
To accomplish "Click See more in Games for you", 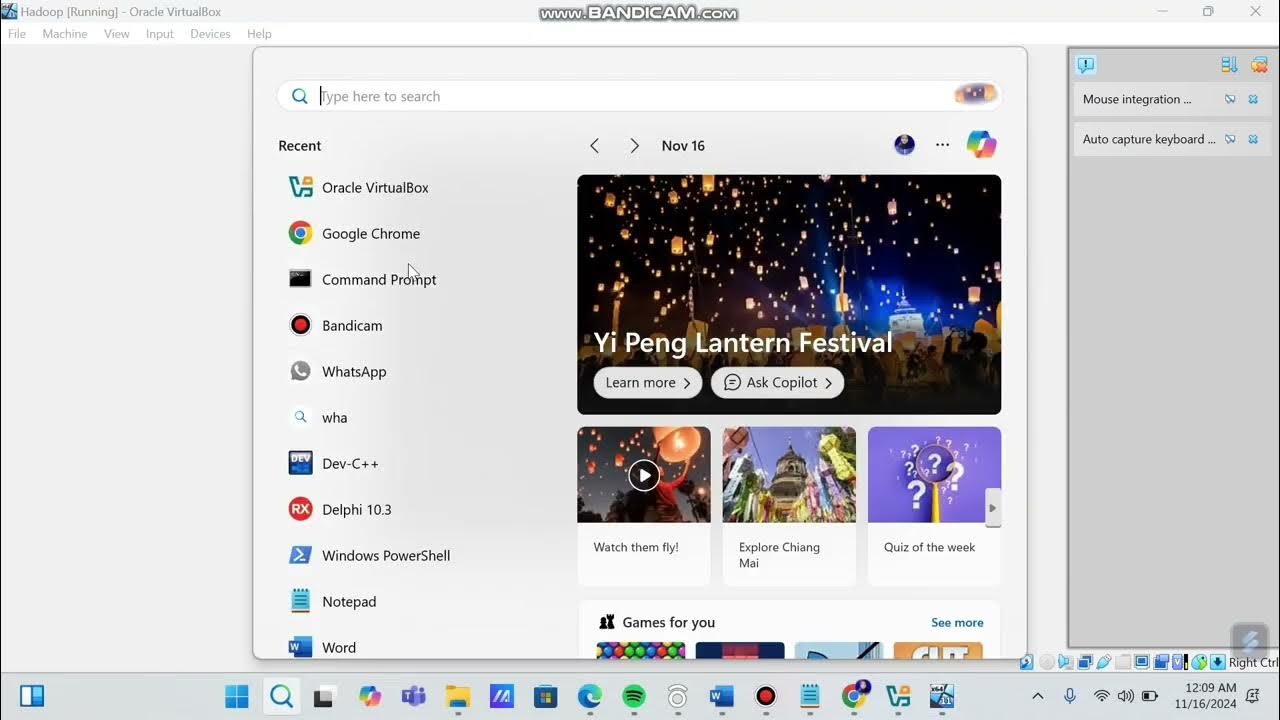I will (957, 622).
